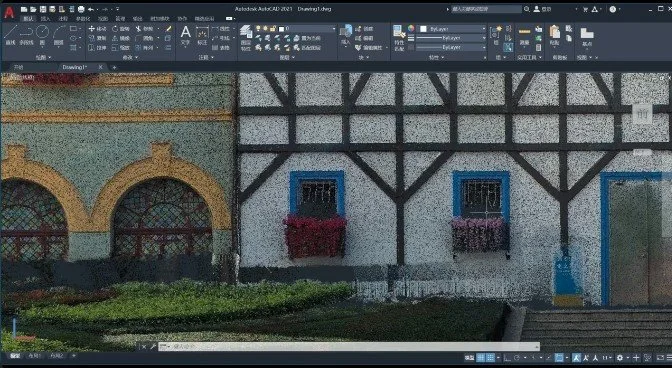Image resolution: width=672 pixels, height=368 pixels.
Task: Expand the Annotation panel title dropdown
Action: tap(207, 57)
